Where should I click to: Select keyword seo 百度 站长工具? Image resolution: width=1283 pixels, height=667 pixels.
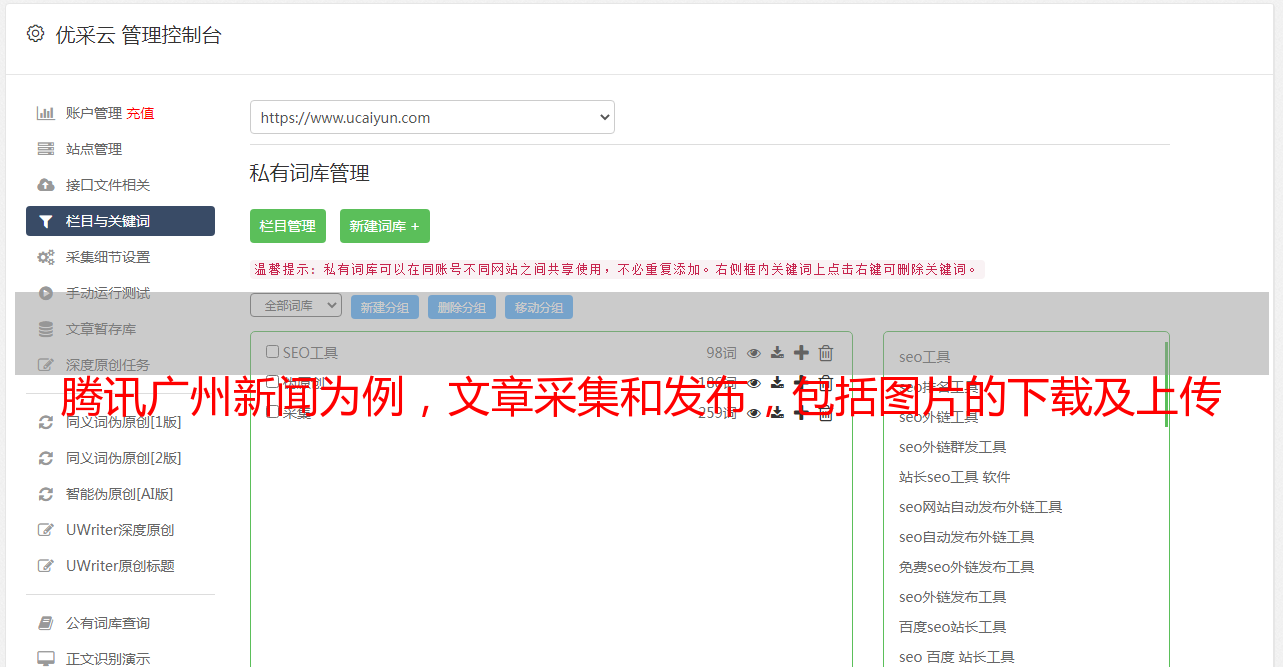pos(957,657)
